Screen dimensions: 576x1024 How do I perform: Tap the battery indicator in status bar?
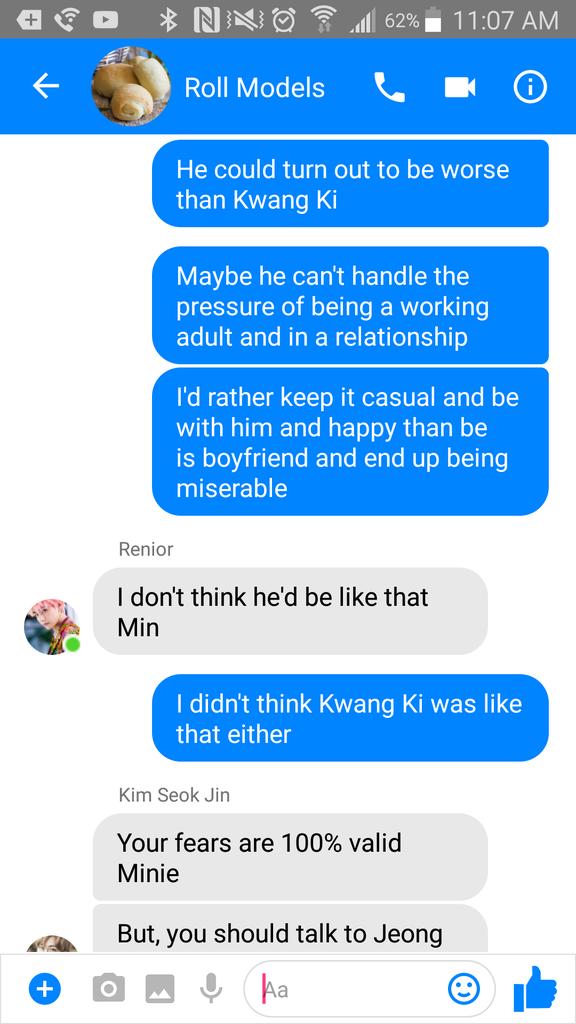(432, 20)
